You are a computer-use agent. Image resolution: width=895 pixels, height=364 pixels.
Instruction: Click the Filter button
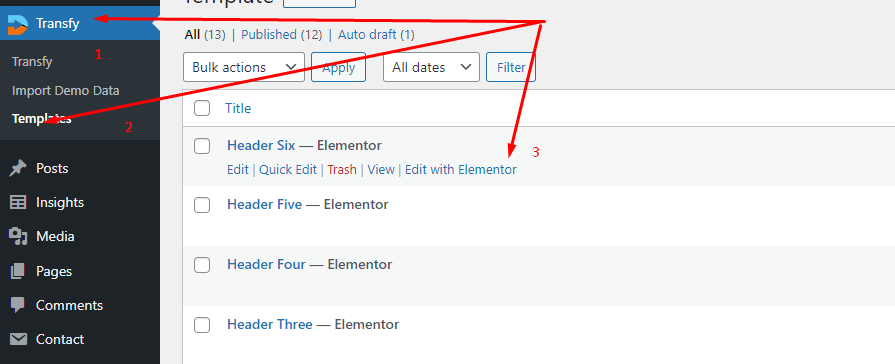click(511, 67)
